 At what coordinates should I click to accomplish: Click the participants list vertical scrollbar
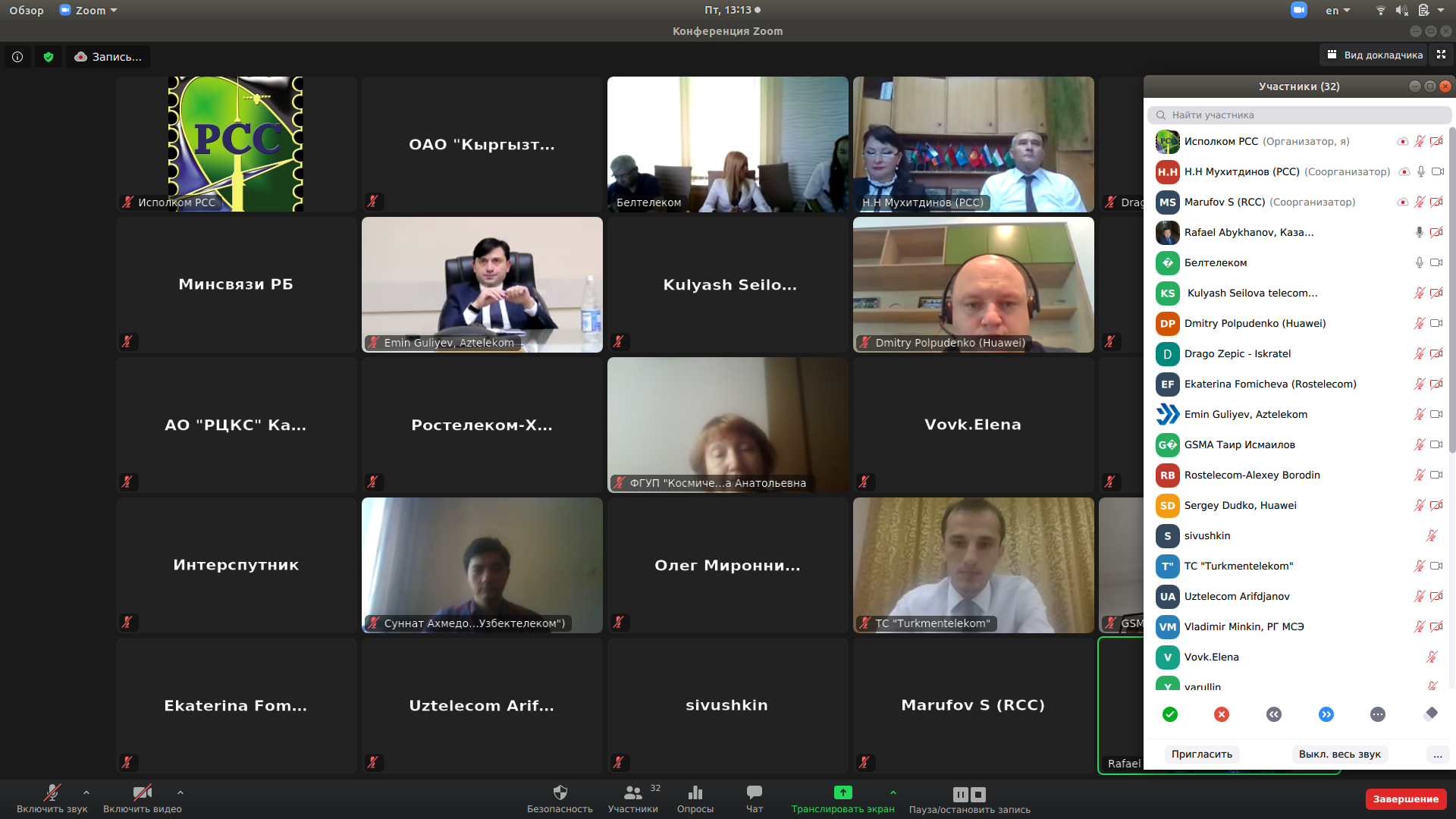click(x=1451, y=290)
